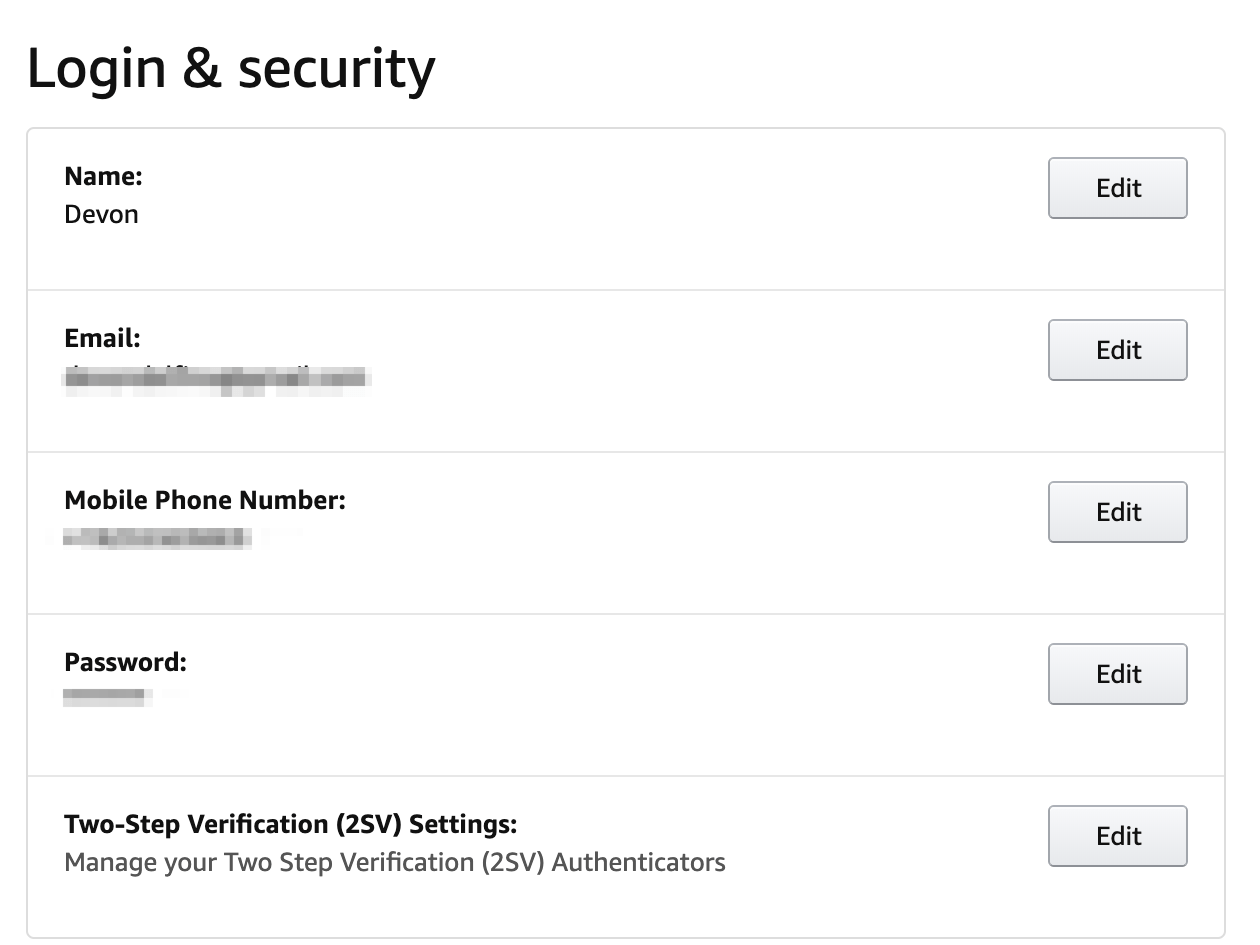The width and height of the screenshot is (1260, 945).
Task: Edit the account email address
Action: (x=1117, y=350)
